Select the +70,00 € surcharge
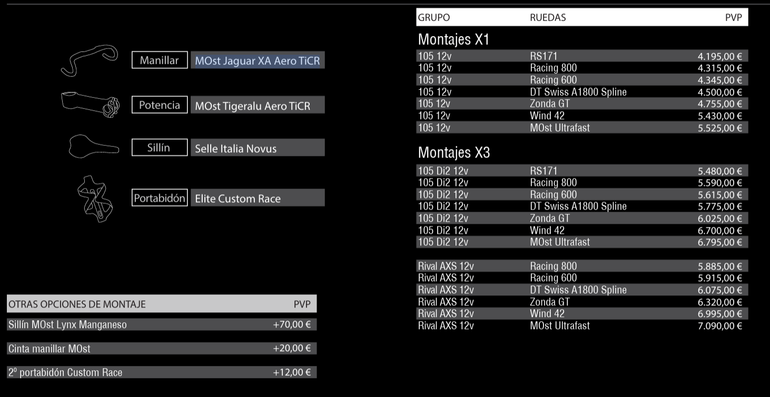Screen dimensions: 770x397 point(292,324)
